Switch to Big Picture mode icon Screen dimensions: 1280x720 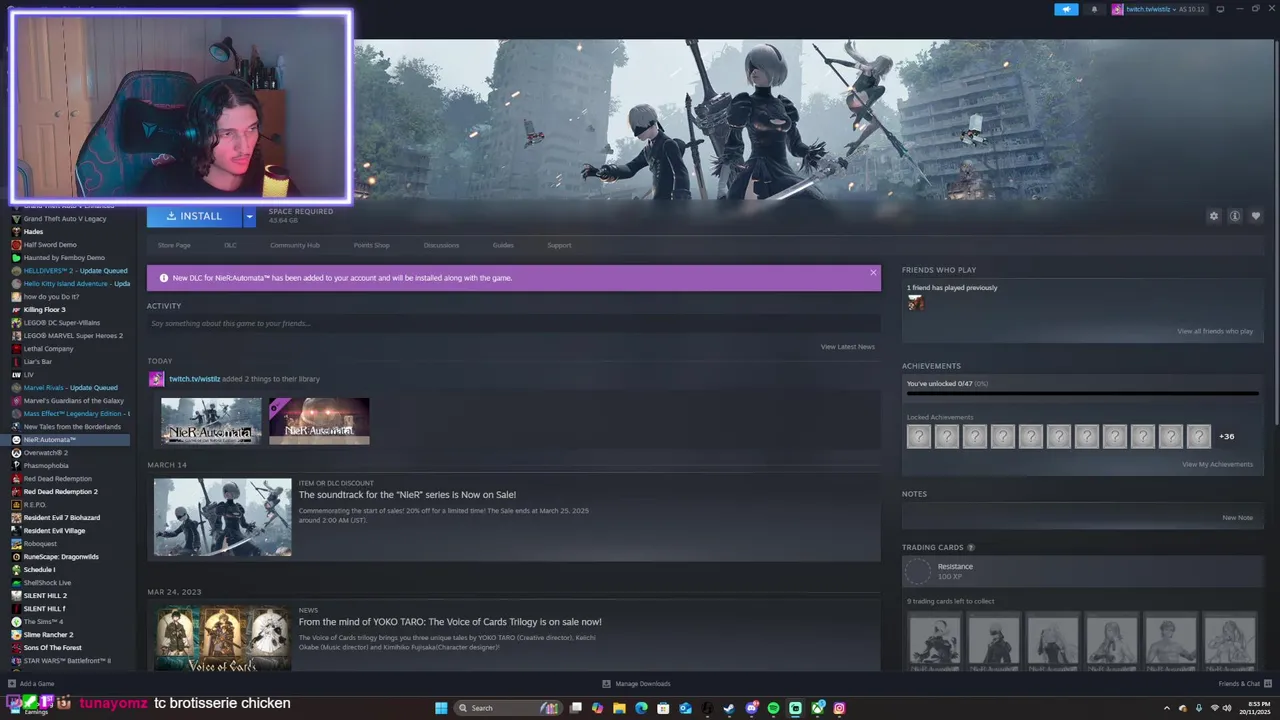(1218, 9)
